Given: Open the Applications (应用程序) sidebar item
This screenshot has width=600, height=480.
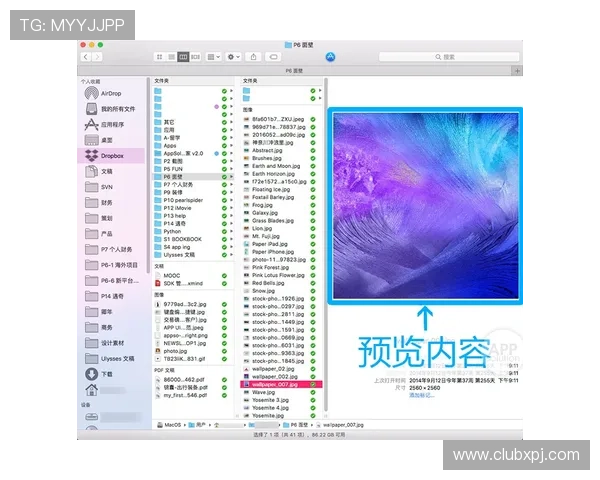Looking at the screenshot, I should point(111,125).
